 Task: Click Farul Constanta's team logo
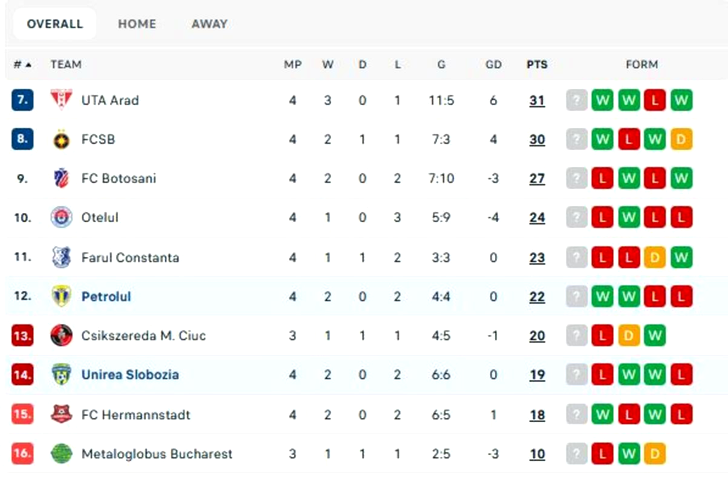click(x=61, y=258)
